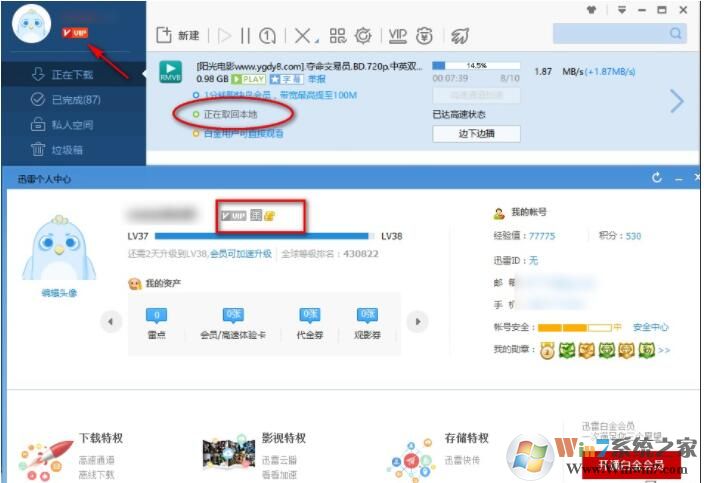704x483 pixels.
Task: Open the 会员可加速升级 link
Action: (241, 254)
